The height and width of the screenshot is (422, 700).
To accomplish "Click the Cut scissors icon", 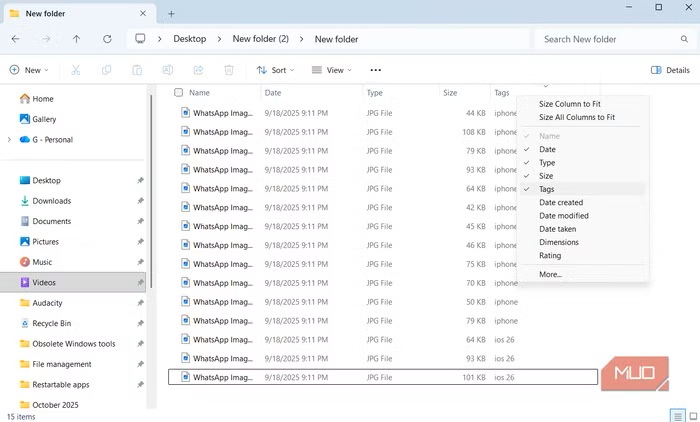I will point(76,70).
